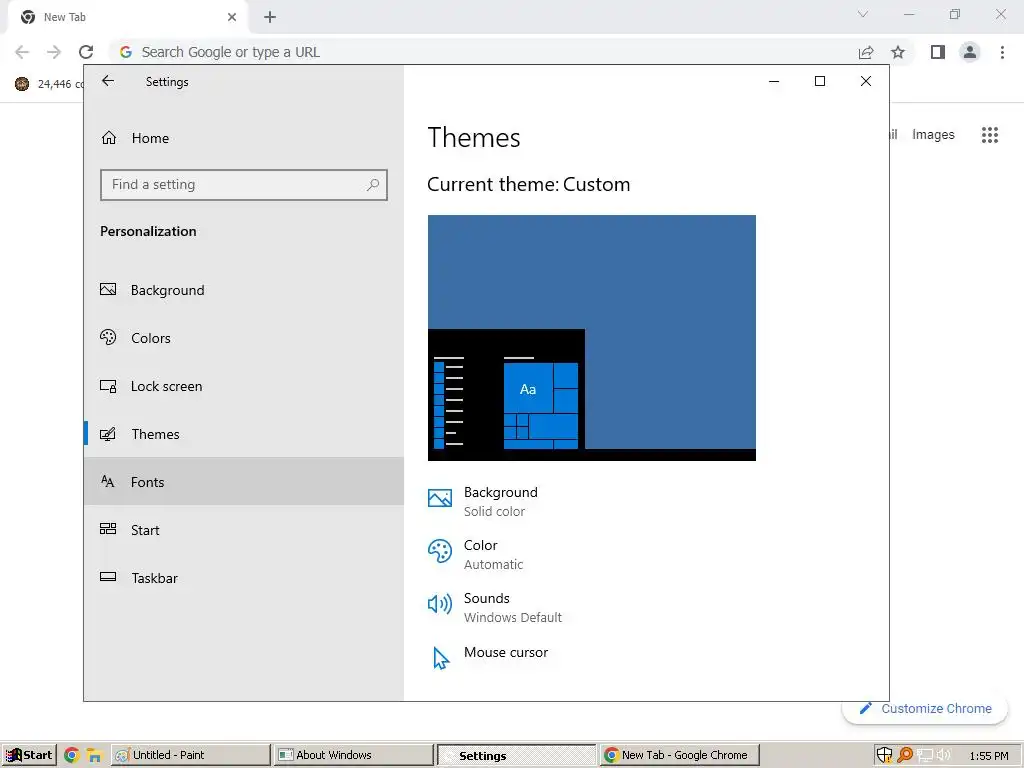
Task: Click Chrome forward navigation arrow
Action: coord(54,52)
